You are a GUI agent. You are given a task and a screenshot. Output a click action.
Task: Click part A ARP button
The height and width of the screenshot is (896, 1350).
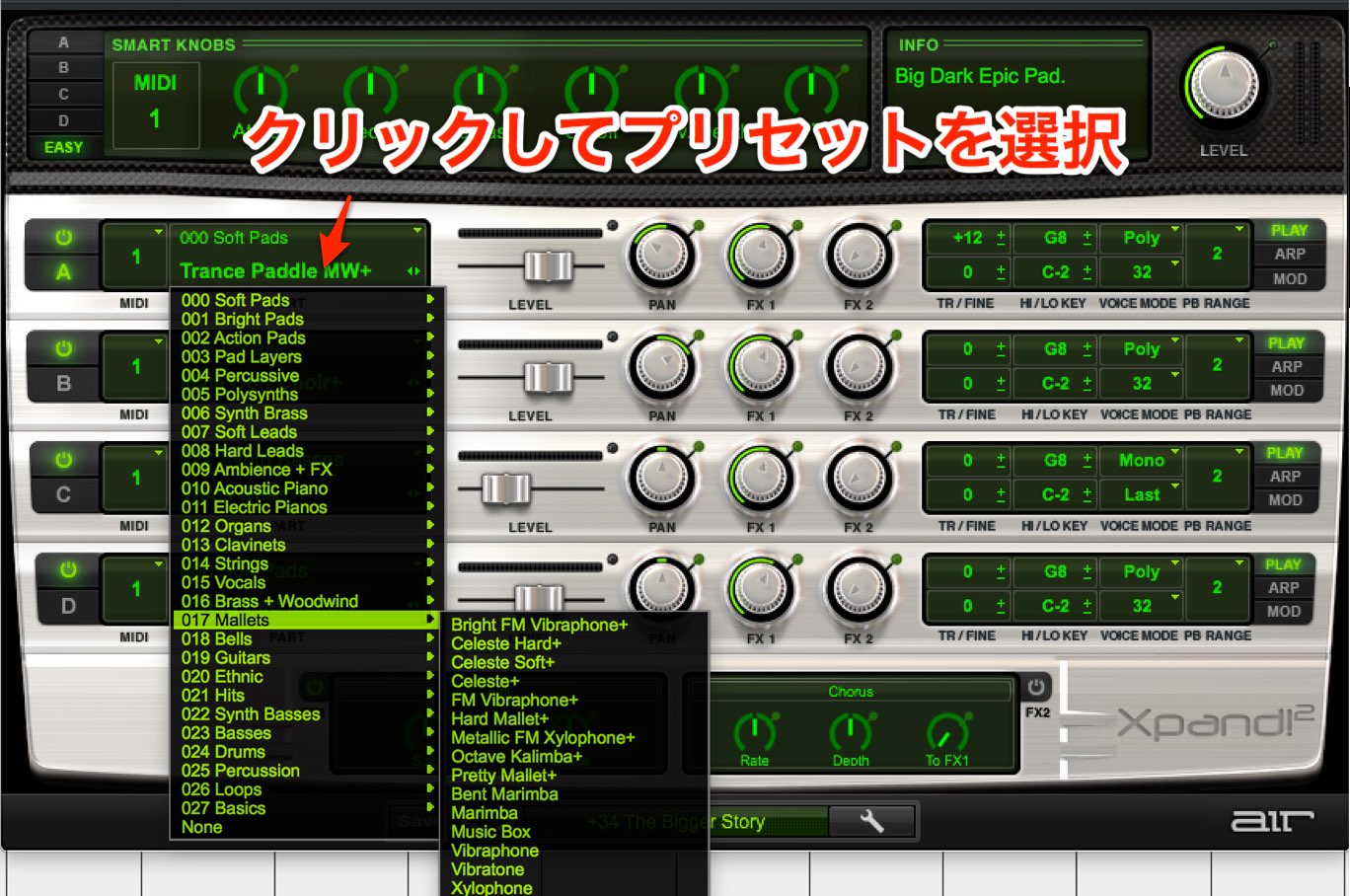[1289, 255]
